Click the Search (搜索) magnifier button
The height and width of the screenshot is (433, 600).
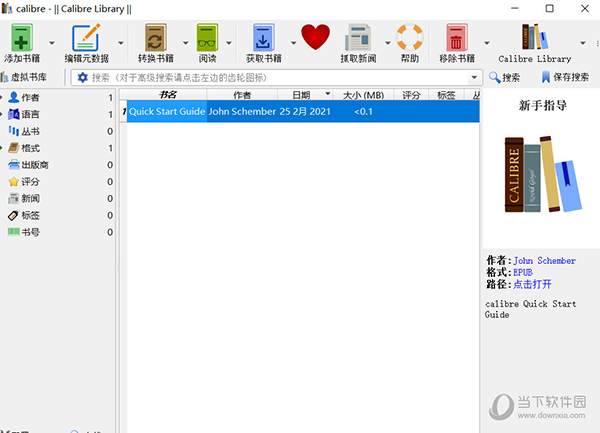(504, 78)
